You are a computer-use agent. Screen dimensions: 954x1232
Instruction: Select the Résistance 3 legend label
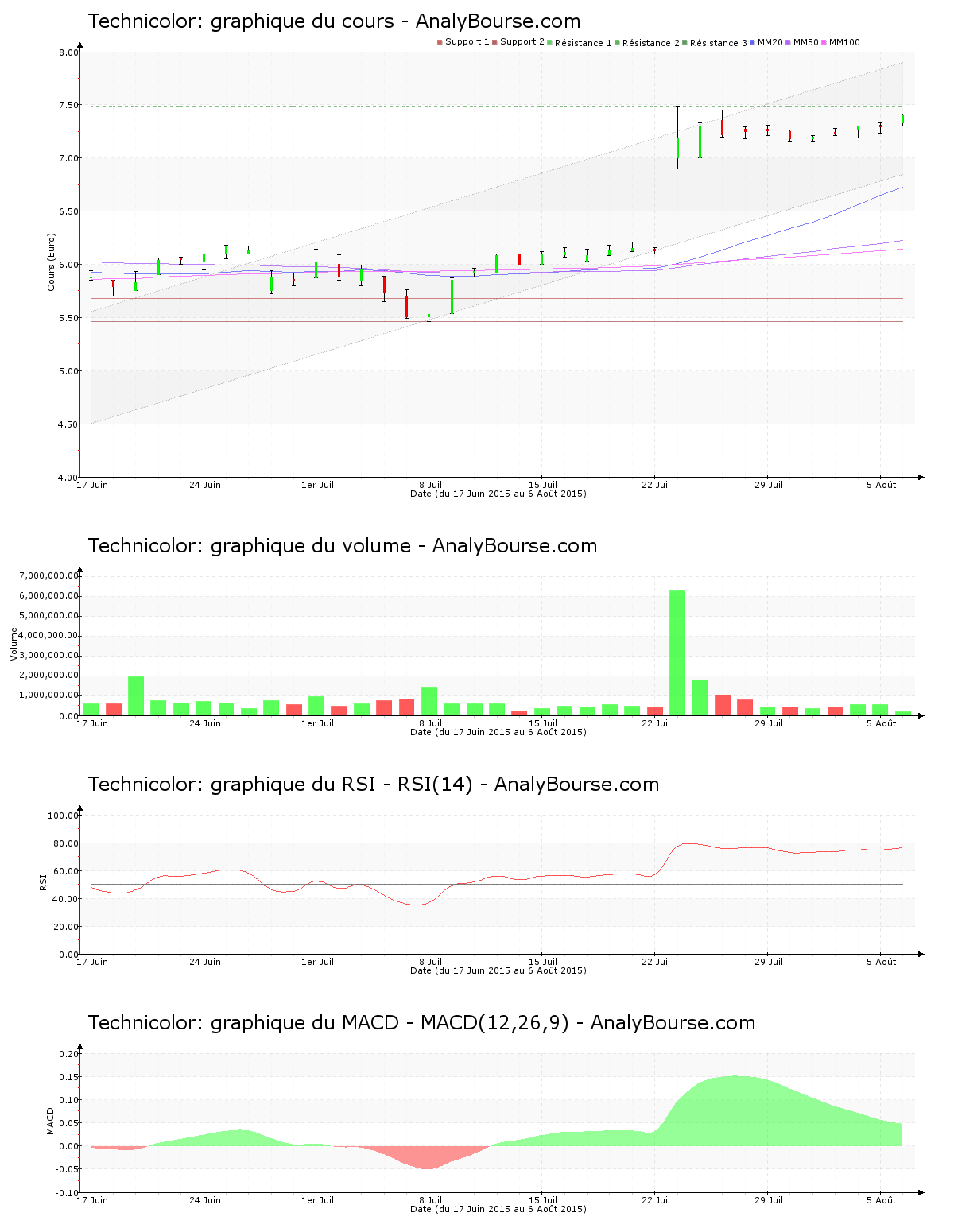pos(719,43)
